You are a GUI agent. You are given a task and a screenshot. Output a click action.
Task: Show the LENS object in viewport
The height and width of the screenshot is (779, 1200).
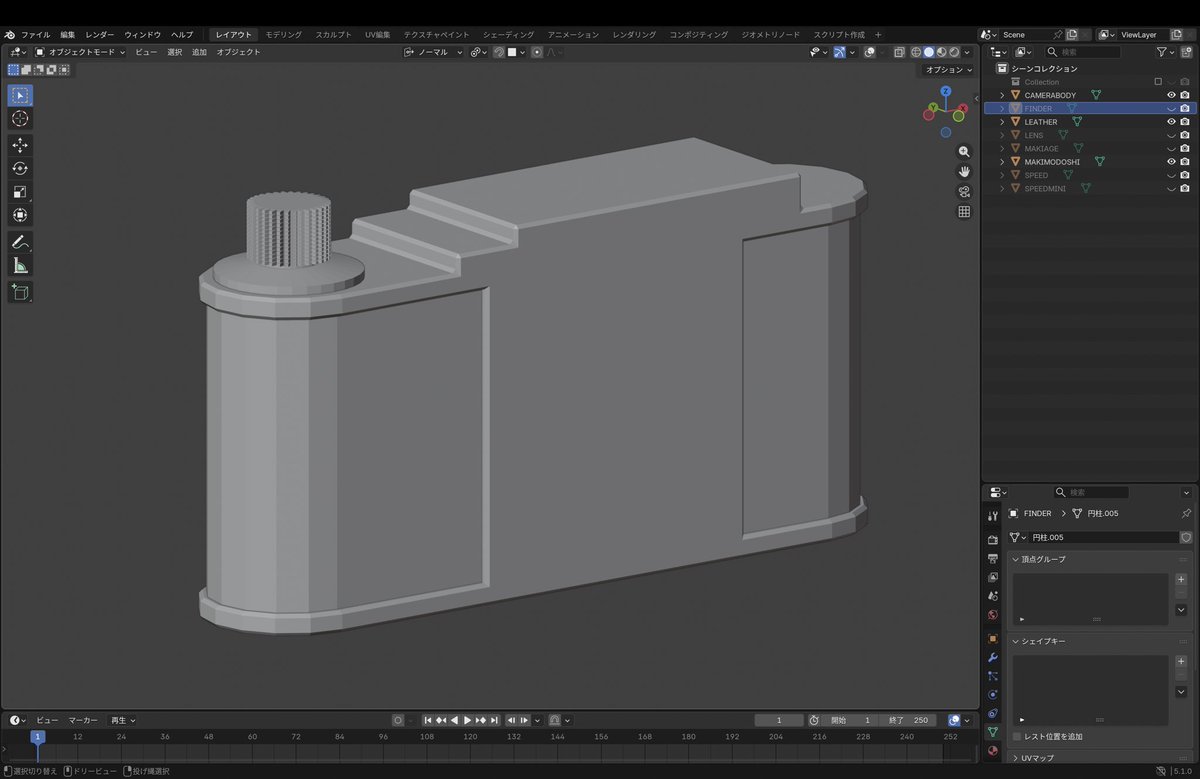(1171, 134)
